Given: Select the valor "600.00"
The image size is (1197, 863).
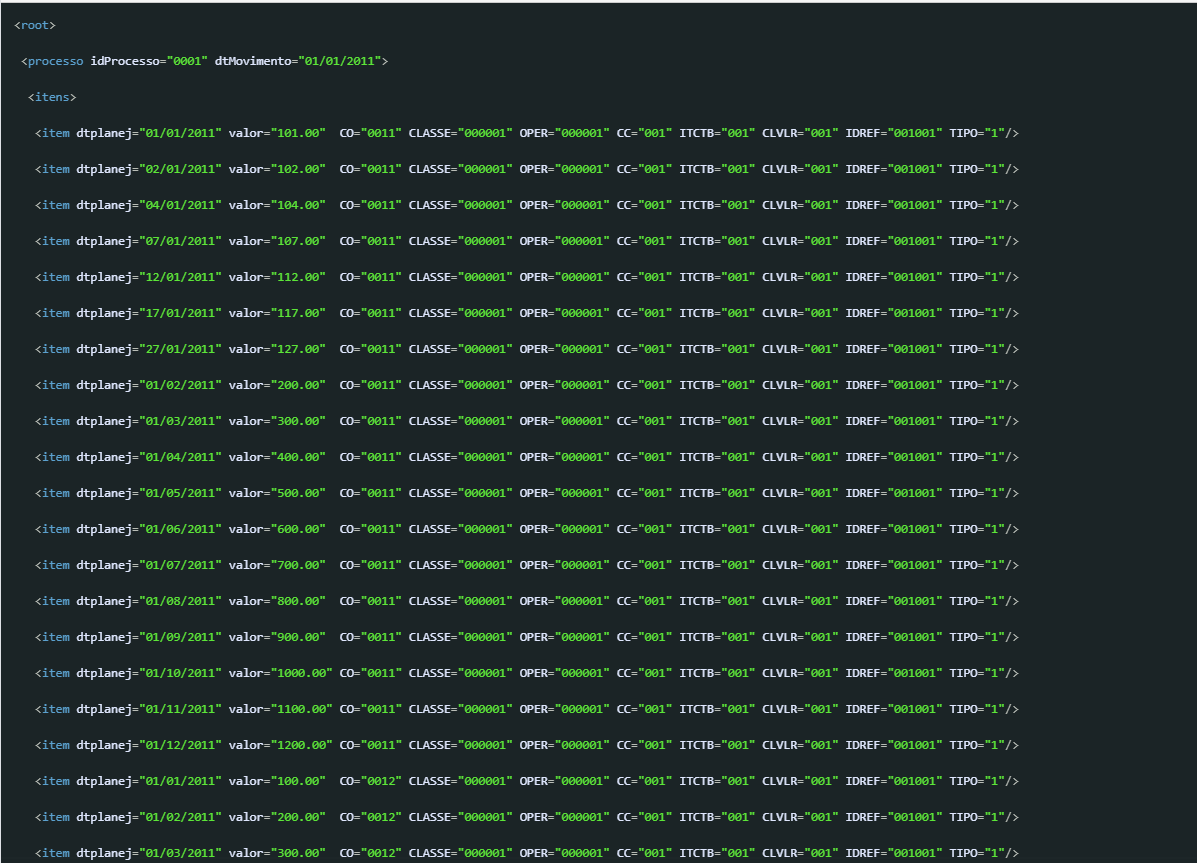Looking at the screenshot, I should (x=298, y=528).
